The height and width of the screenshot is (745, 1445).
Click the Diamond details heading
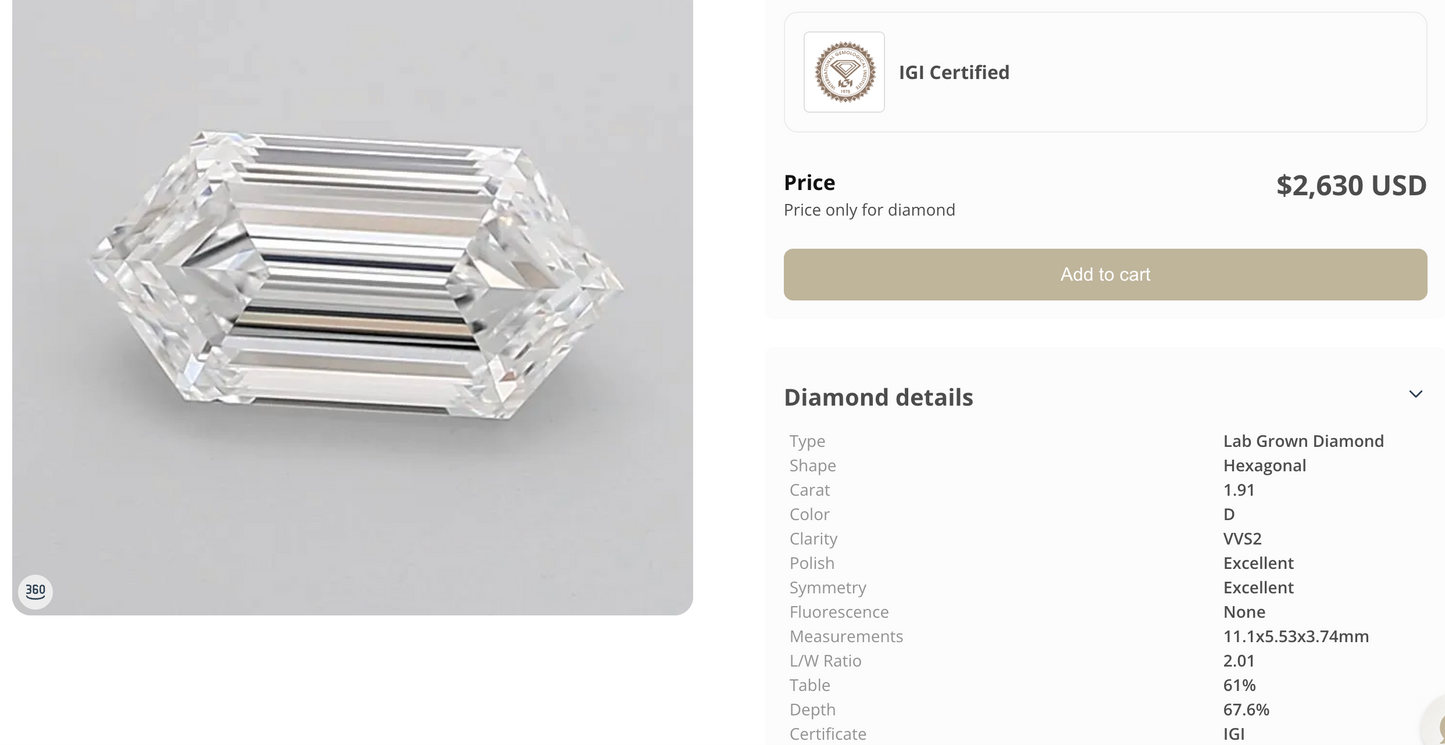click(x=878, y=397)
